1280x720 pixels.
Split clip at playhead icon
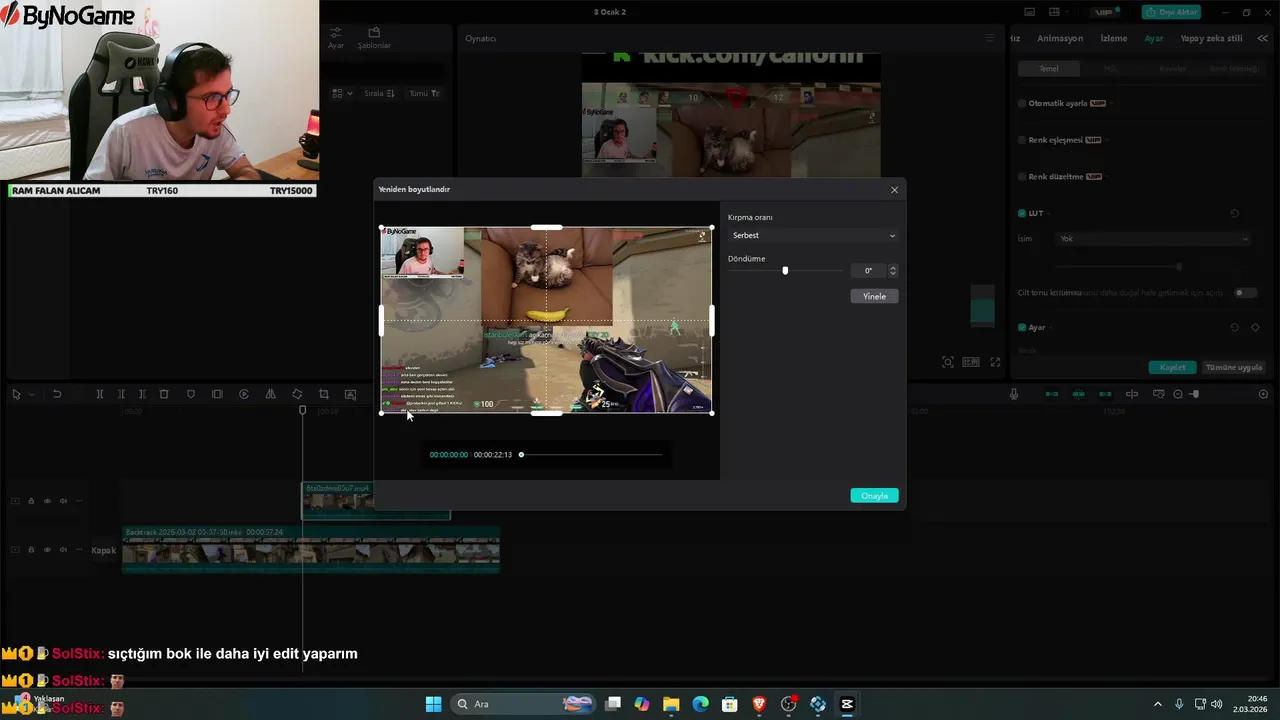pyautogui.click(x=100, y=394)
